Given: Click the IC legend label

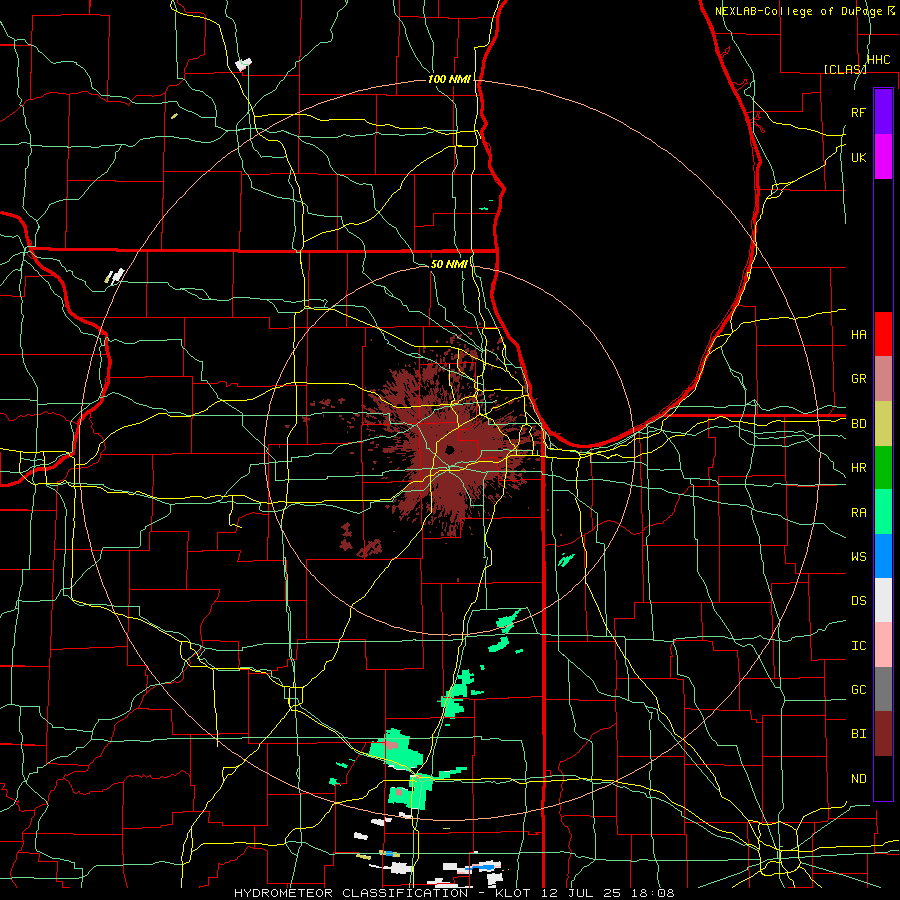Looking at the screenshot, I should [x=859, y=646].
